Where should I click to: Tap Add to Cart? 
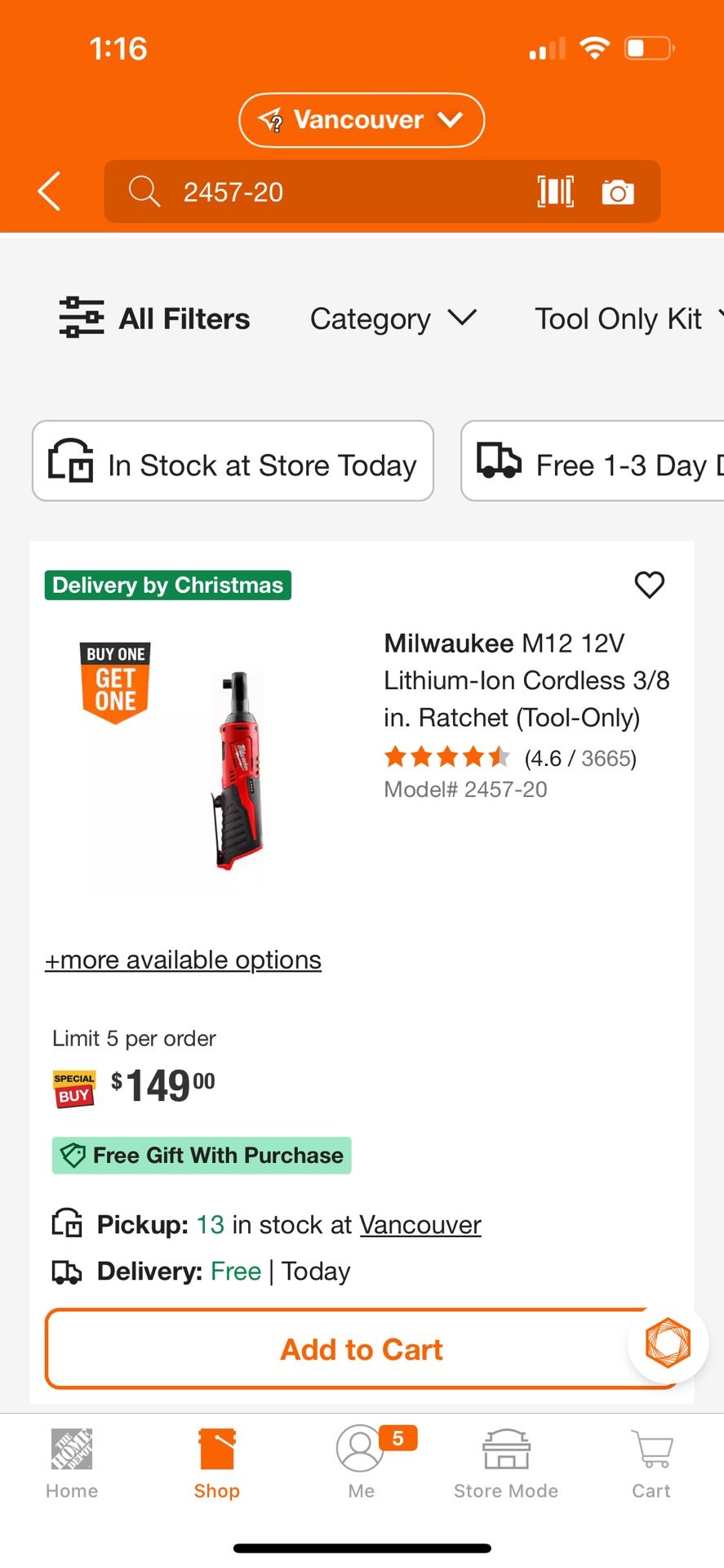pyautogui.click(x=361, y=1349)
